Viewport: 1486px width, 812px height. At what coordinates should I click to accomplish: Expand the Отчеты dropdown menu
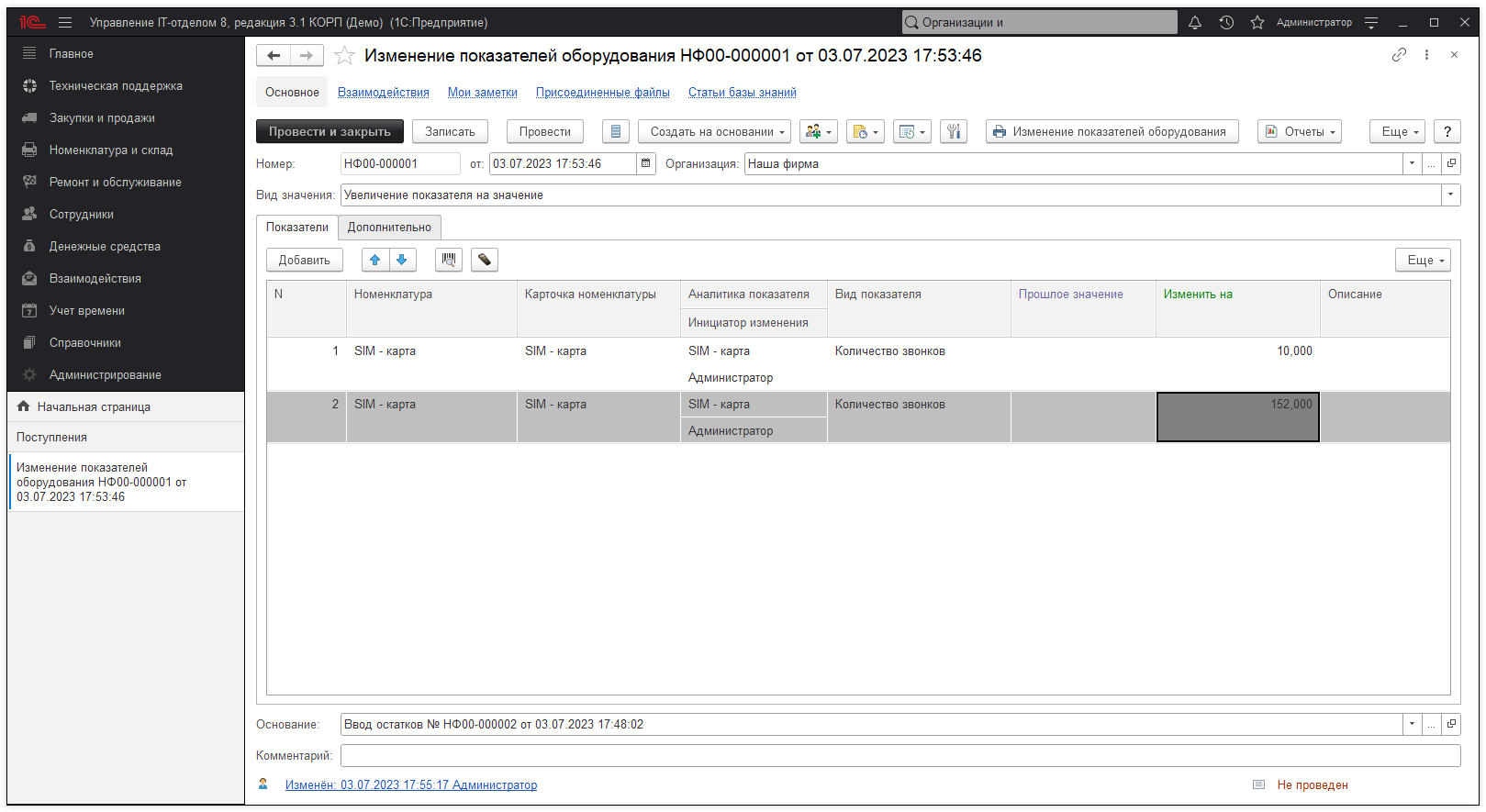(1300, 131)
